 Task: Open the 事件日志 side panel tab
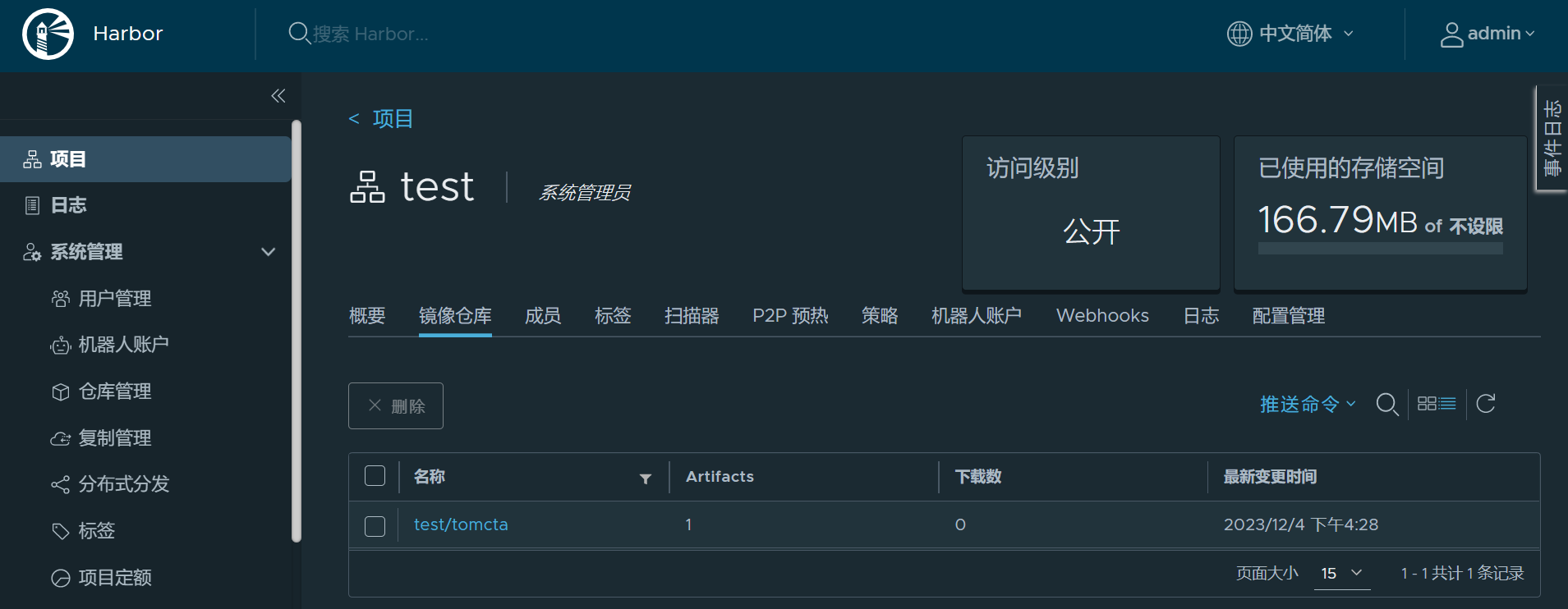[x=1552, y=139]
